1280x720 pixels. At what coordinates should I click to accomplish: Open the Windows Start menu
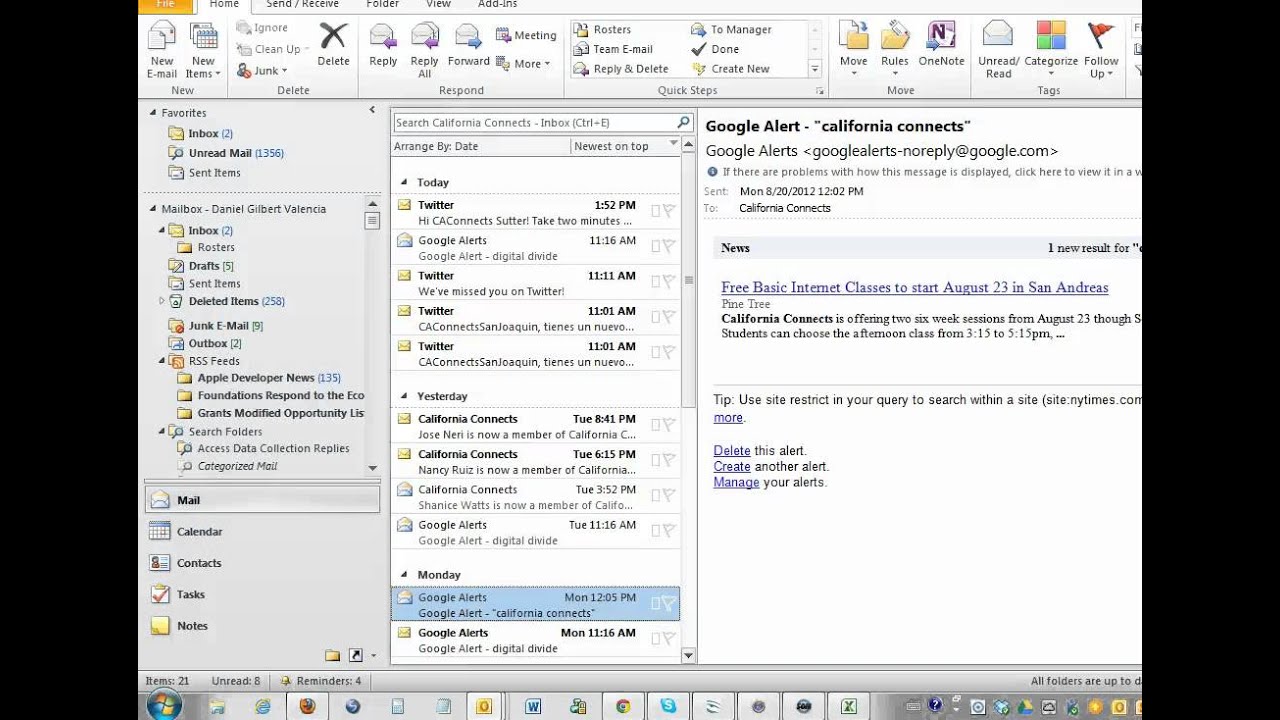[164, 704]
